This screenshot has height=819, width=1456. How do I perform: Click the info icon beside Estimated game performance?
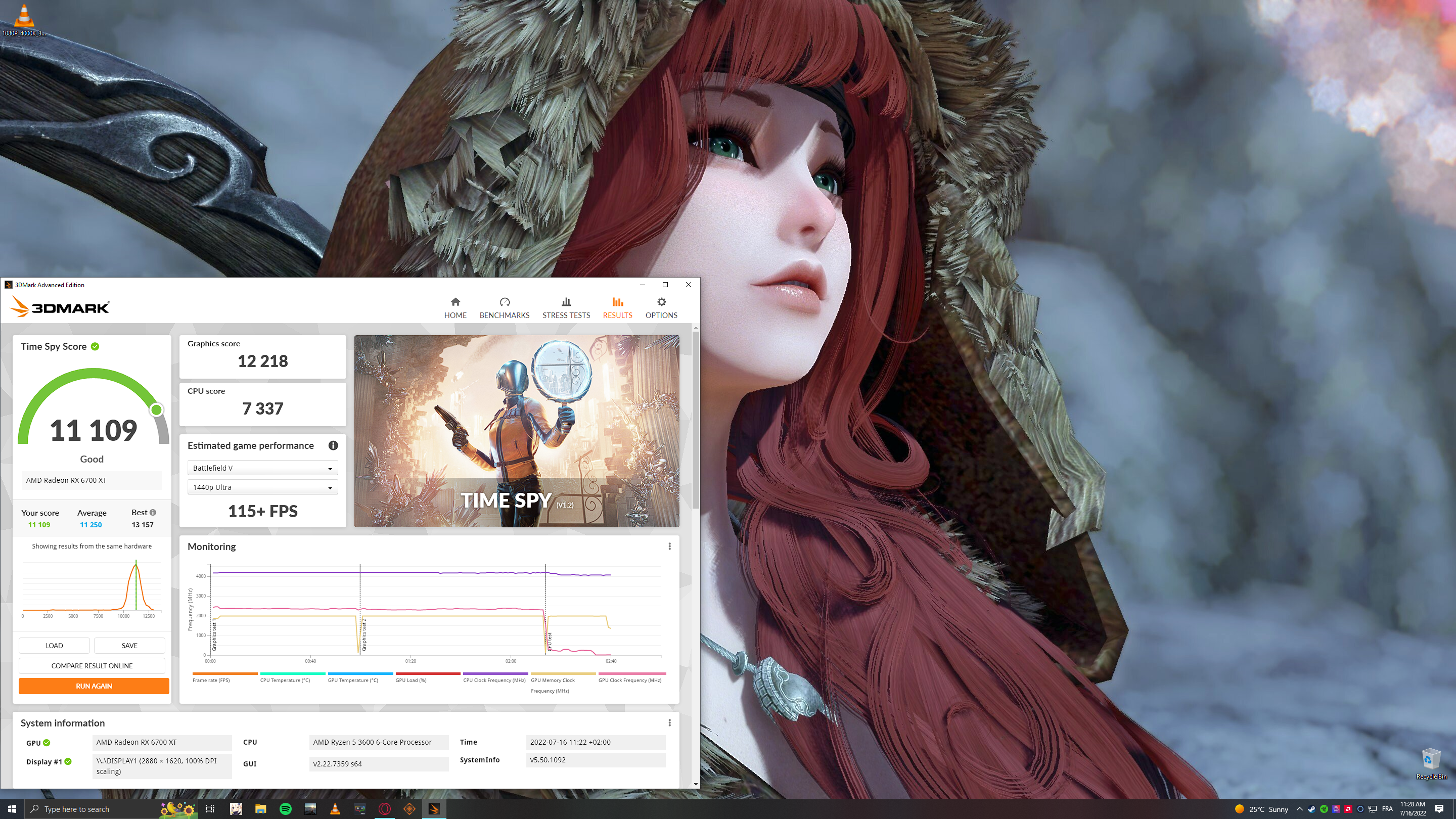tap(333, 445)
